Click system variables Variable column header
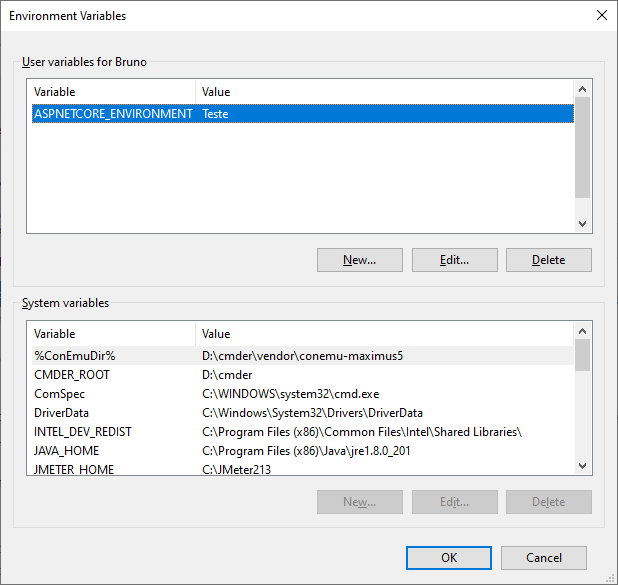618x585 pixels. 110,334
